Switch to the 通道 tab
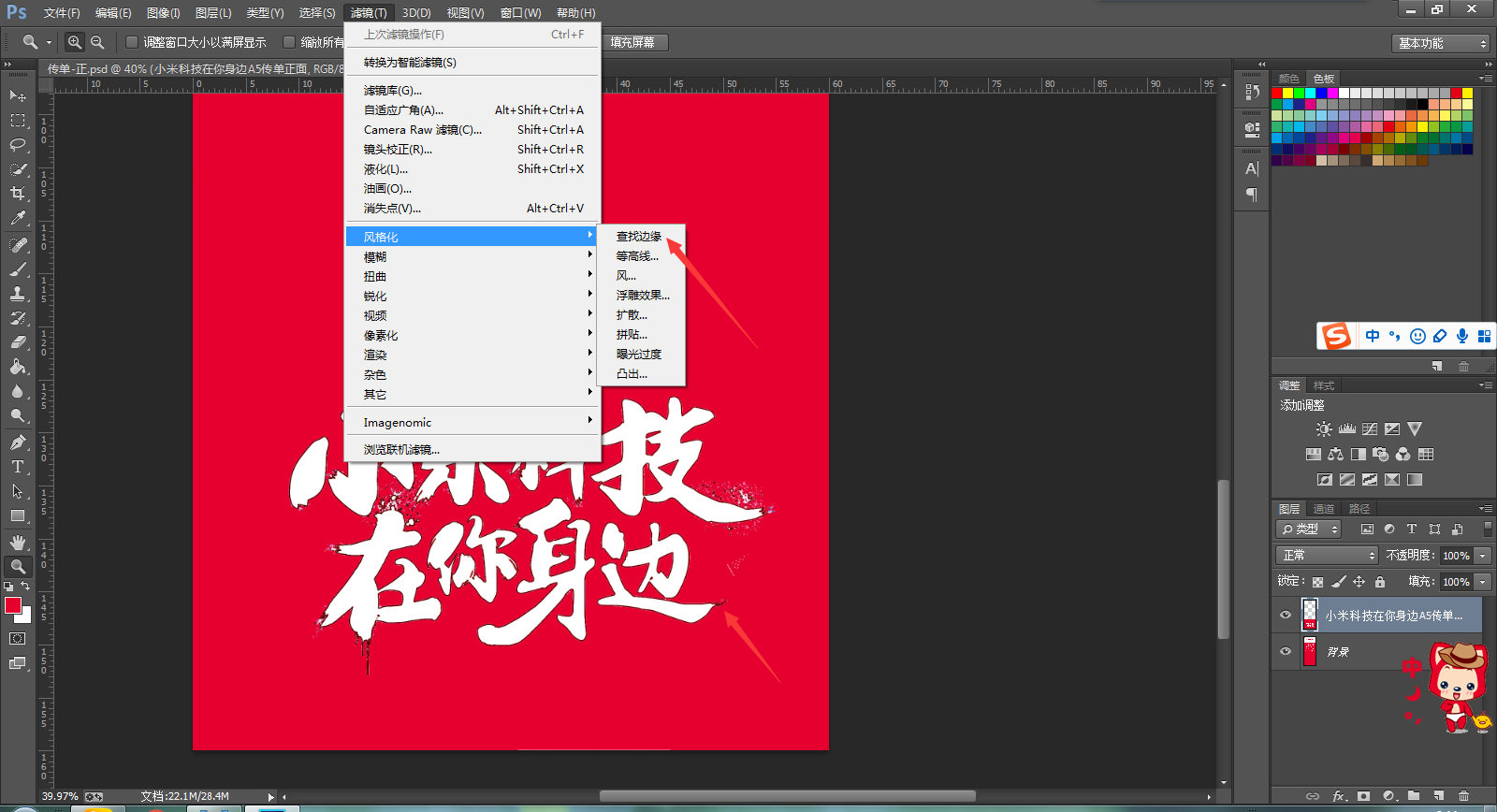 pyautogui.click(x=1324, y=509)
